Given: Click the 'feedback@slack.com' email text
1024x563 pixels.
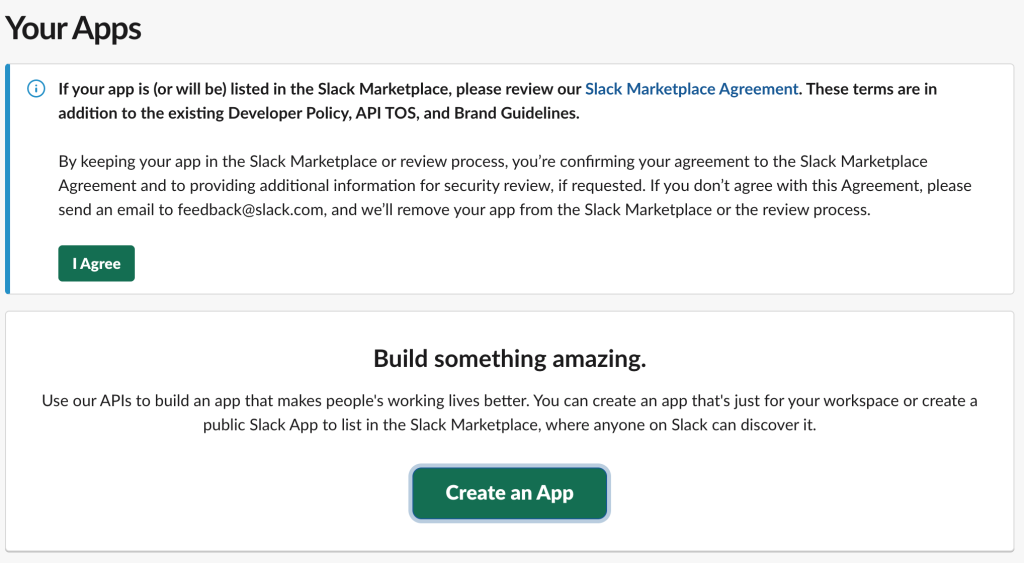Looking at the screenshot, I should tap(251, 210).
